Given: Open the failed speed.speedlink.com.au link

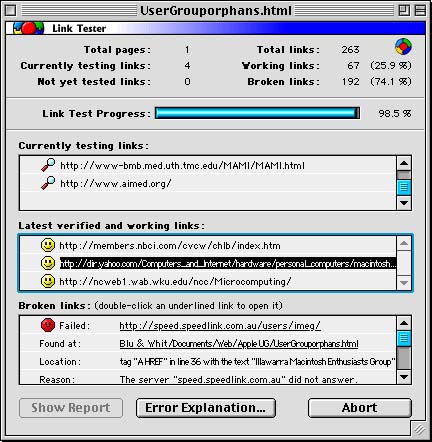Looking at the screenshot, I should point(220,326).
